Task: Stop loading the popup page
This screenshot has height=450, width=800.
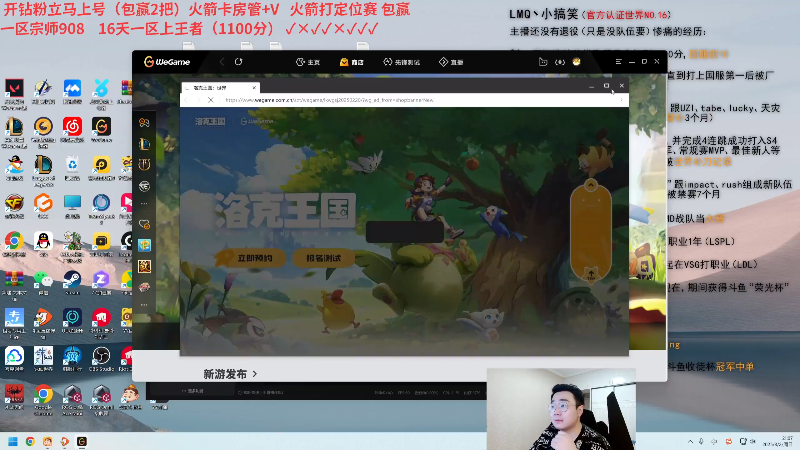Action: 210,100
